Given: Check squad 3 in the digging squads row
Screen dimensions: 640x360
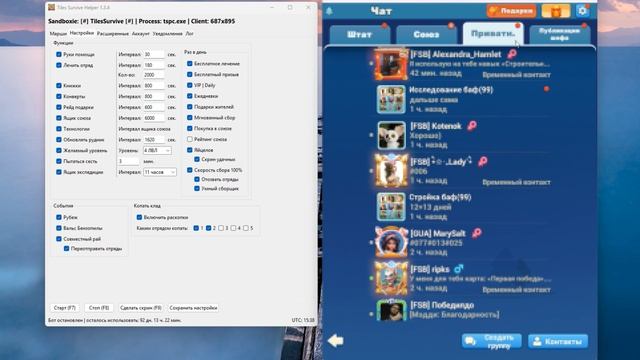Looking at the screenshot, I should 221,228.
